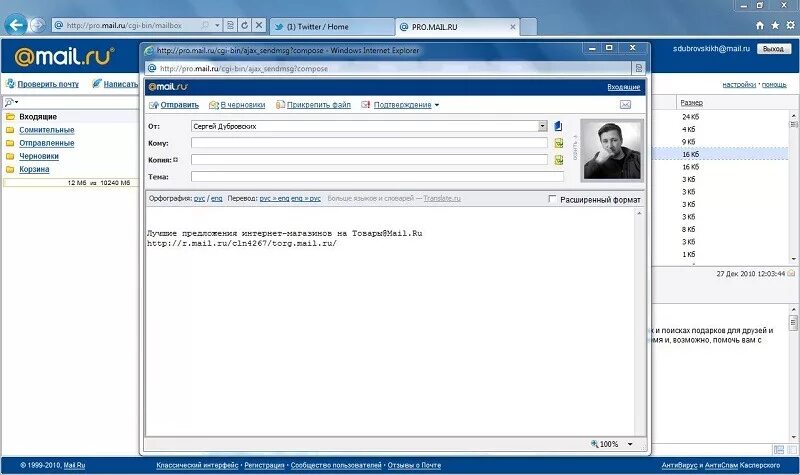Click the confirmation icon beside Подтверждение
Screen dimensions: 800x475
[x=365, y=105]
